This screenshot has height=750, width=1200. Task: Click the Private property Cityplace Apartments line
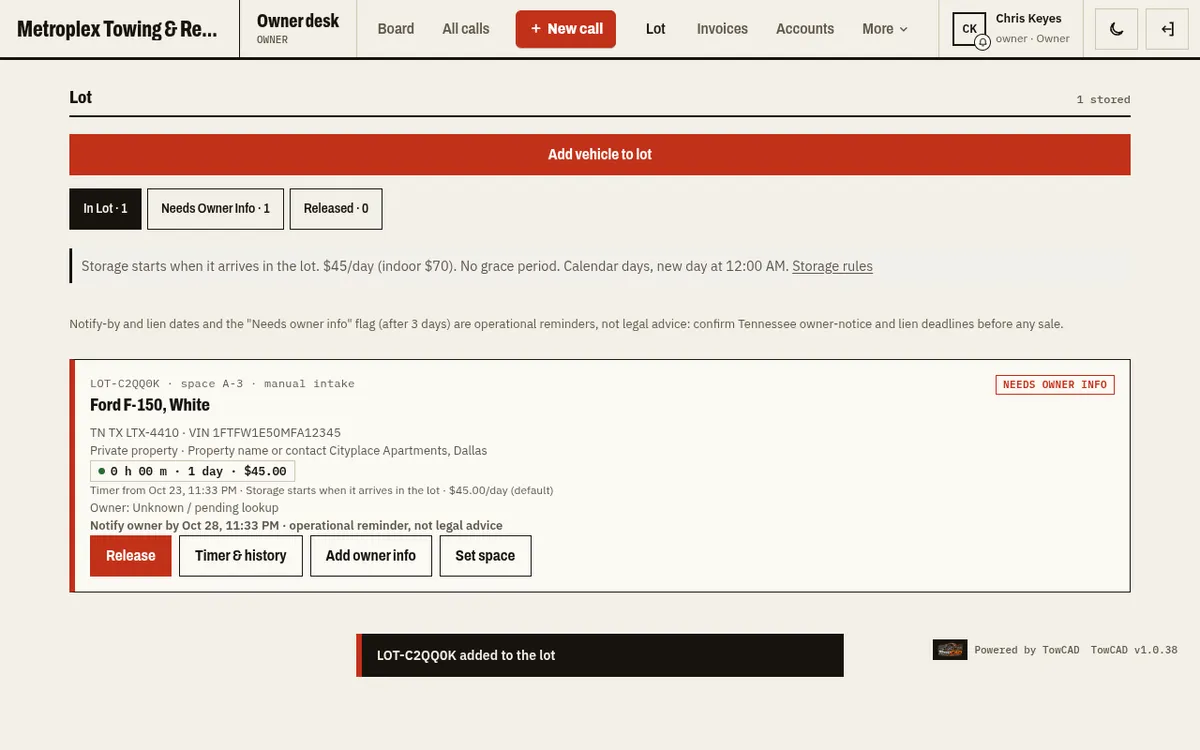[x=289, y=451]
